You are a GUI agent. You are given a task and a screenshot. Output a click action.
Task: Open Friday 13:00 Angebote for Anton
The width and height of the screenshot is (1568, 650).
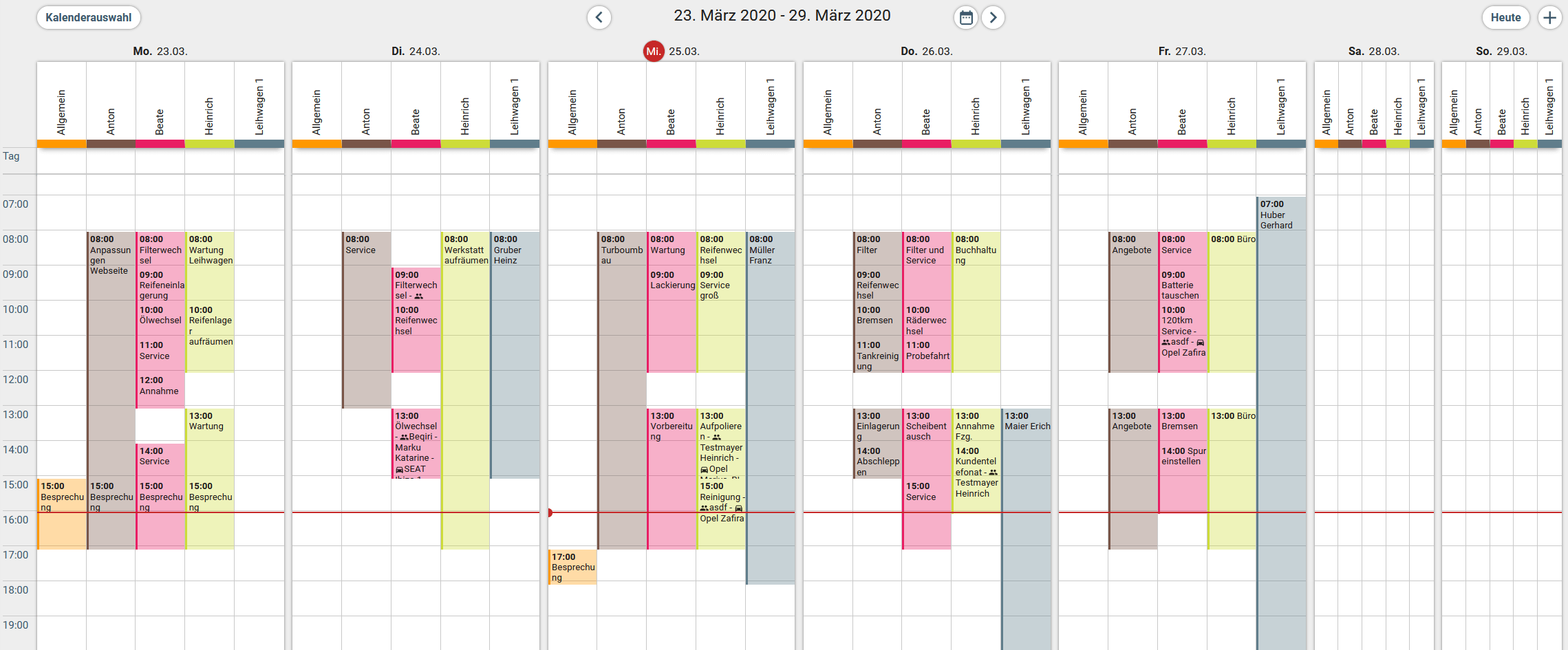1133,479
